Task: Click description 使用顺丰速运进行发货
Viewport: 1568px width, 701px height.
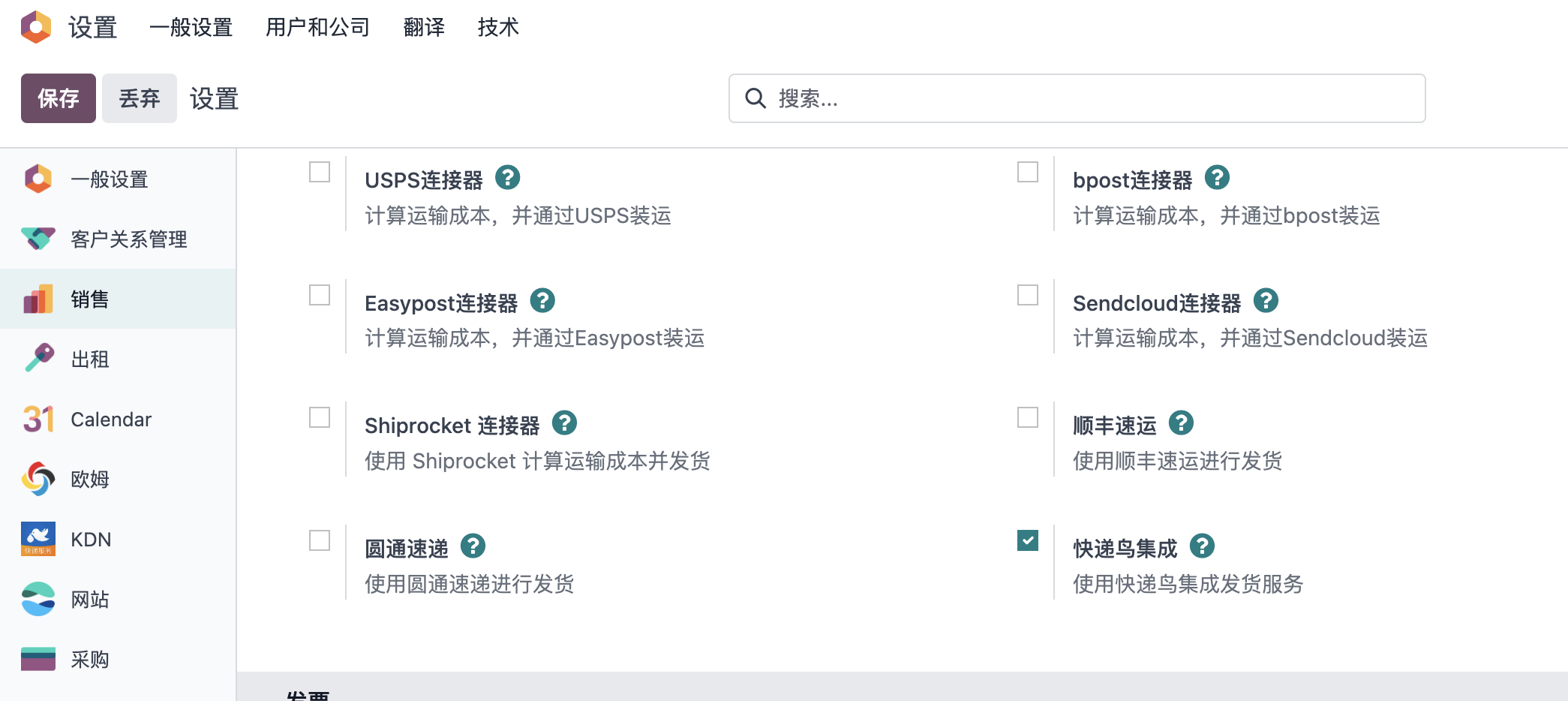Action: [1177, 461]
